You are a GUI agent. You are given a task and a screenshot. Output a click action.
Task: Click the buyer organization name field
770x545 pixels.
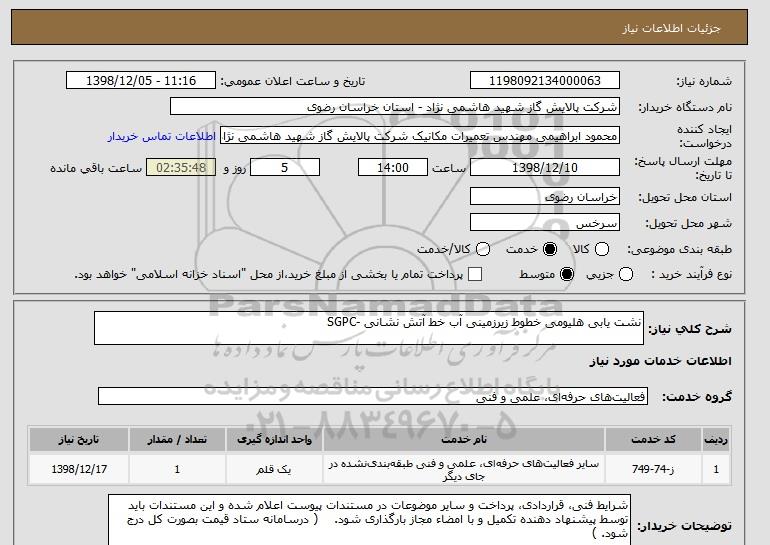(395, 107)
